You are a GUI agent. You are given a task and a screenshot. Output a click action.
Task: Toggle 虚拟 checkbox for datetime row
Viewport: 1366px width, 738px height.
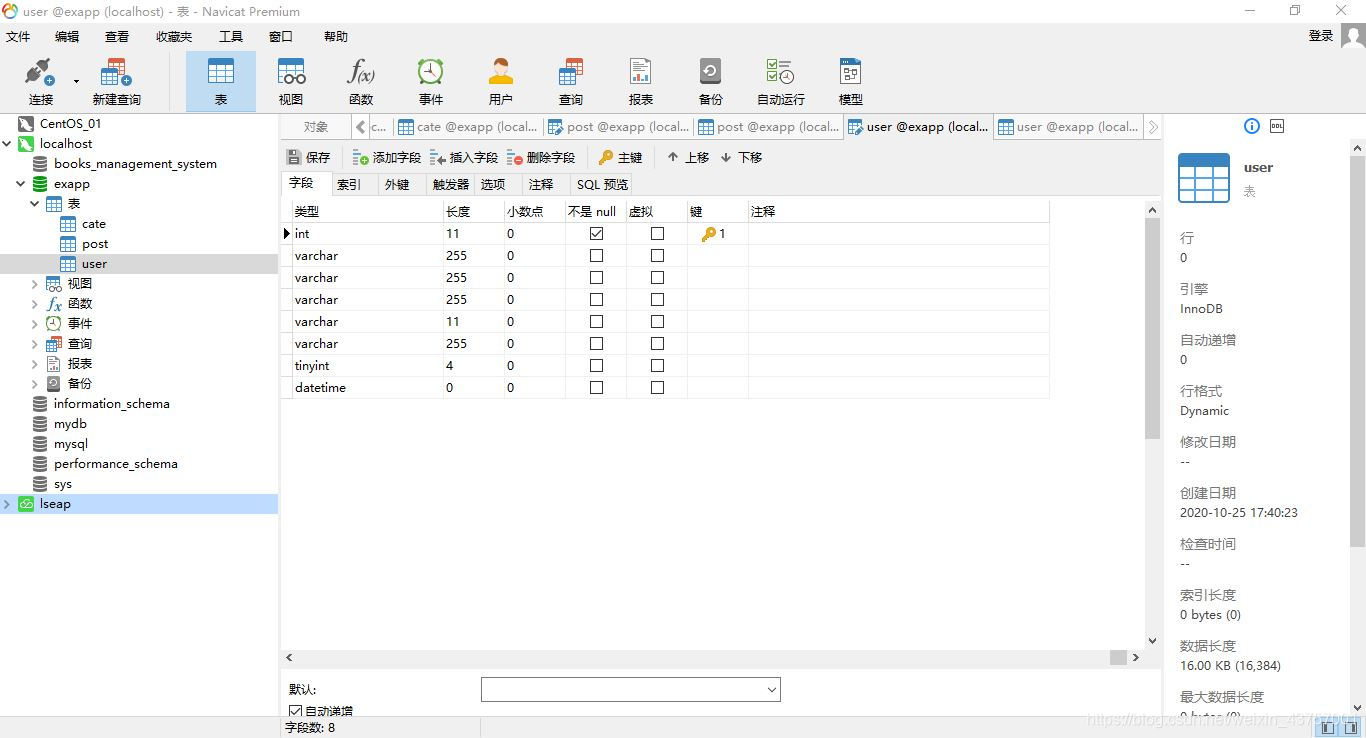(x=657, y=388)
